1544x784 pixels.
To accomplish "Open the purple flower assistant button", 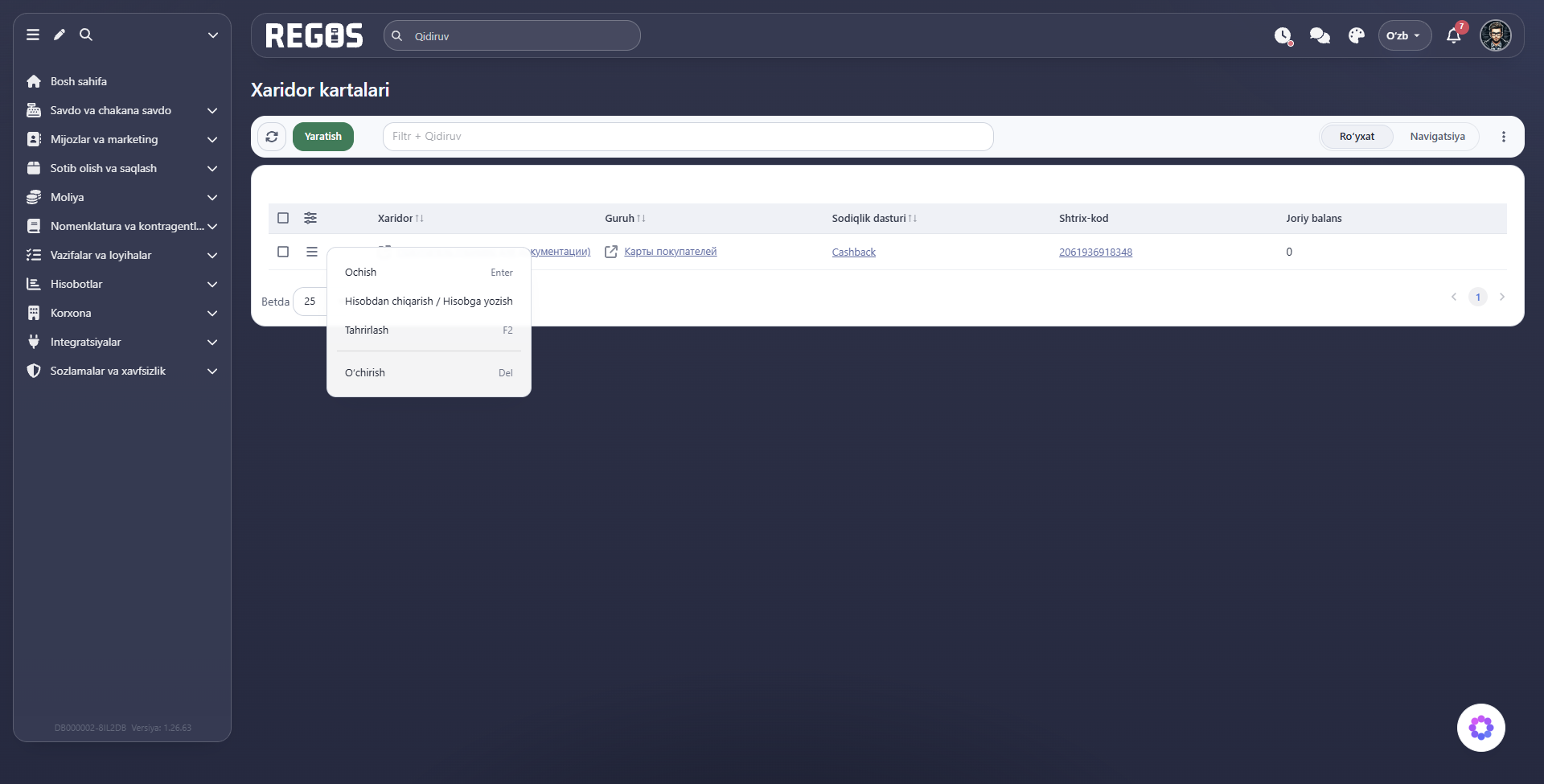I will coord(1481,728).
